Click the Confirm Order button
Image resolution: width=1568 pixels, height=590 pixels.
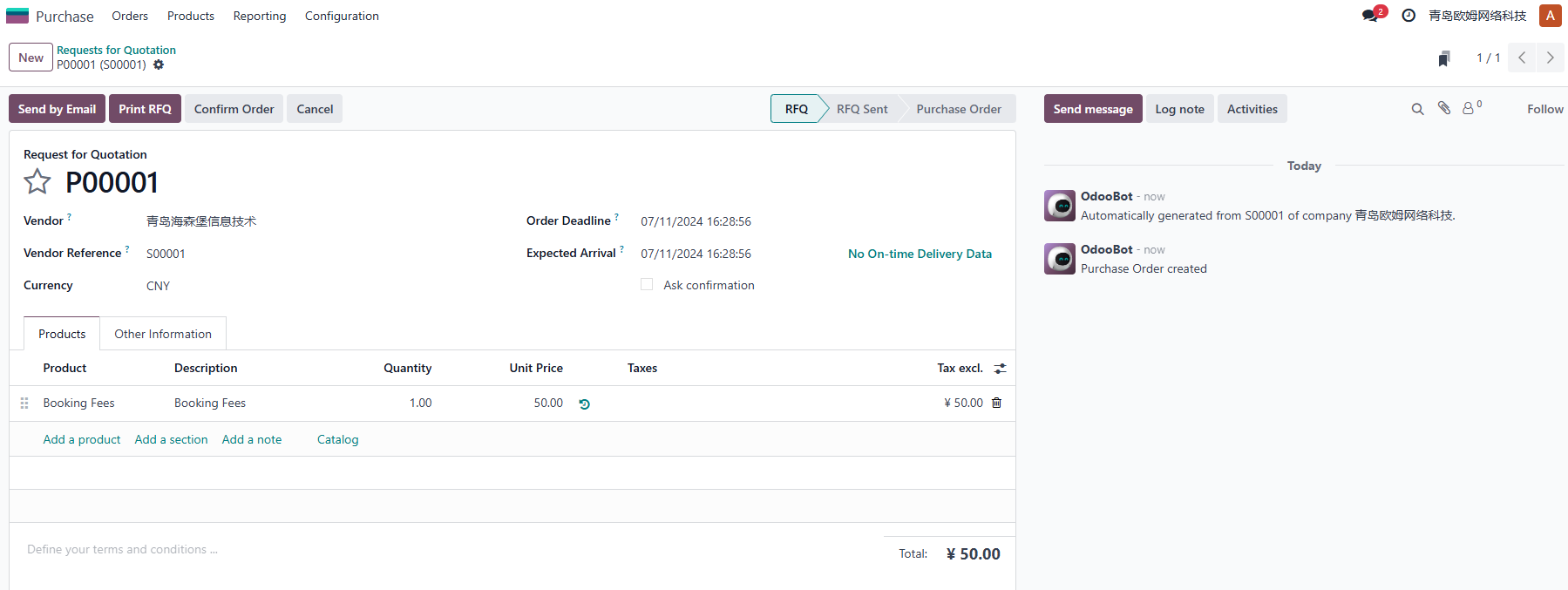(234, 109)
